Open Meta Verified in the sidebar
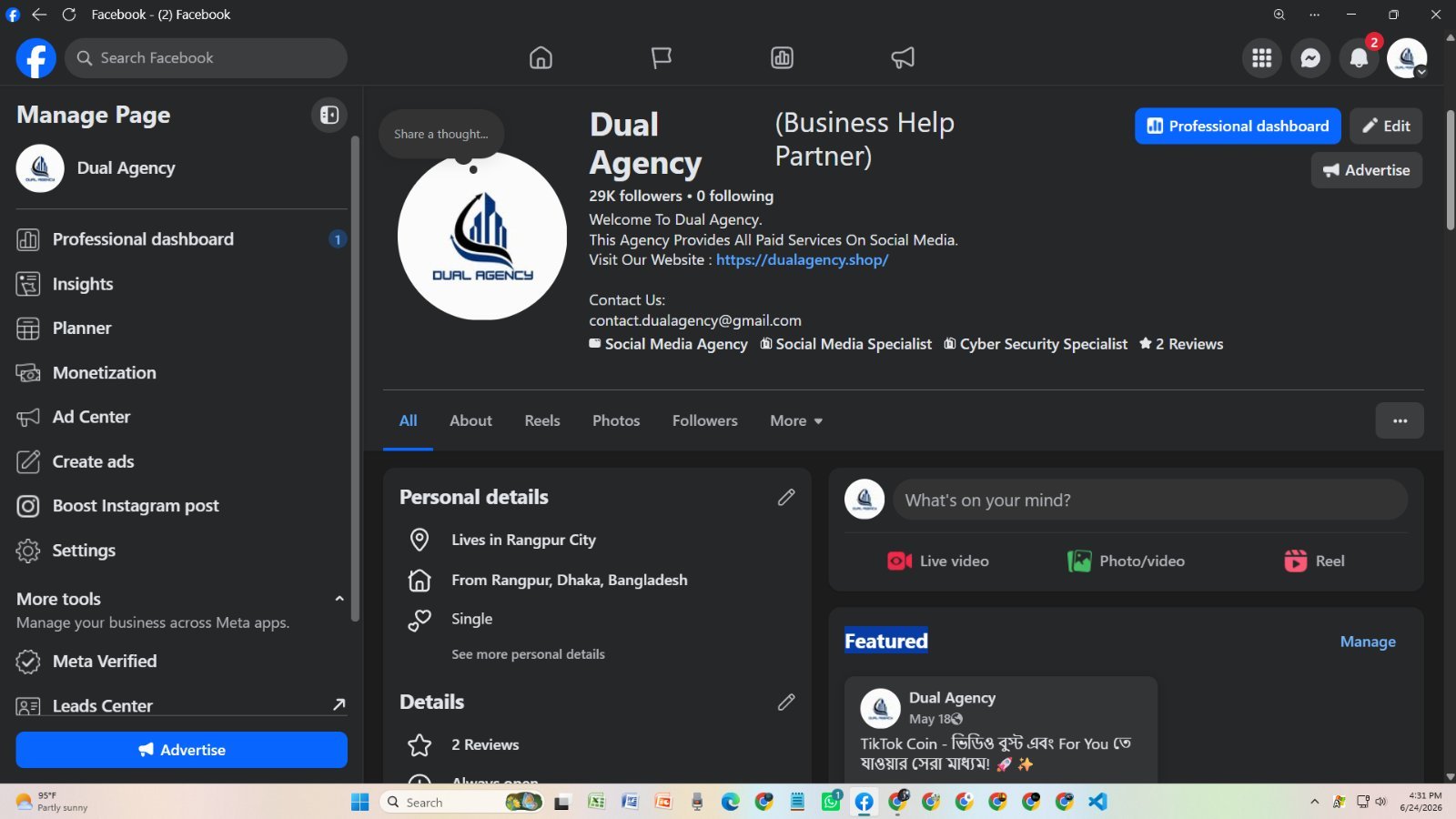Viewport: 1456px width, 819px height. pyautogui.click(x=181, y=662)
